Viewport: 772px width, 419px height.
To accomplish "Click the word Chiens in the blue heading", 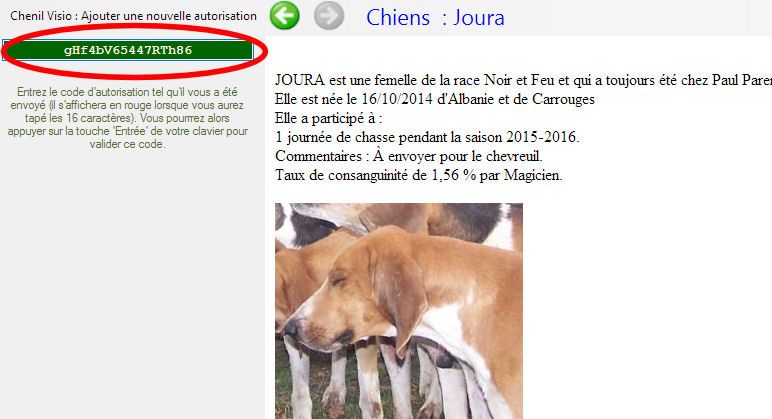I will pos(398,18).
